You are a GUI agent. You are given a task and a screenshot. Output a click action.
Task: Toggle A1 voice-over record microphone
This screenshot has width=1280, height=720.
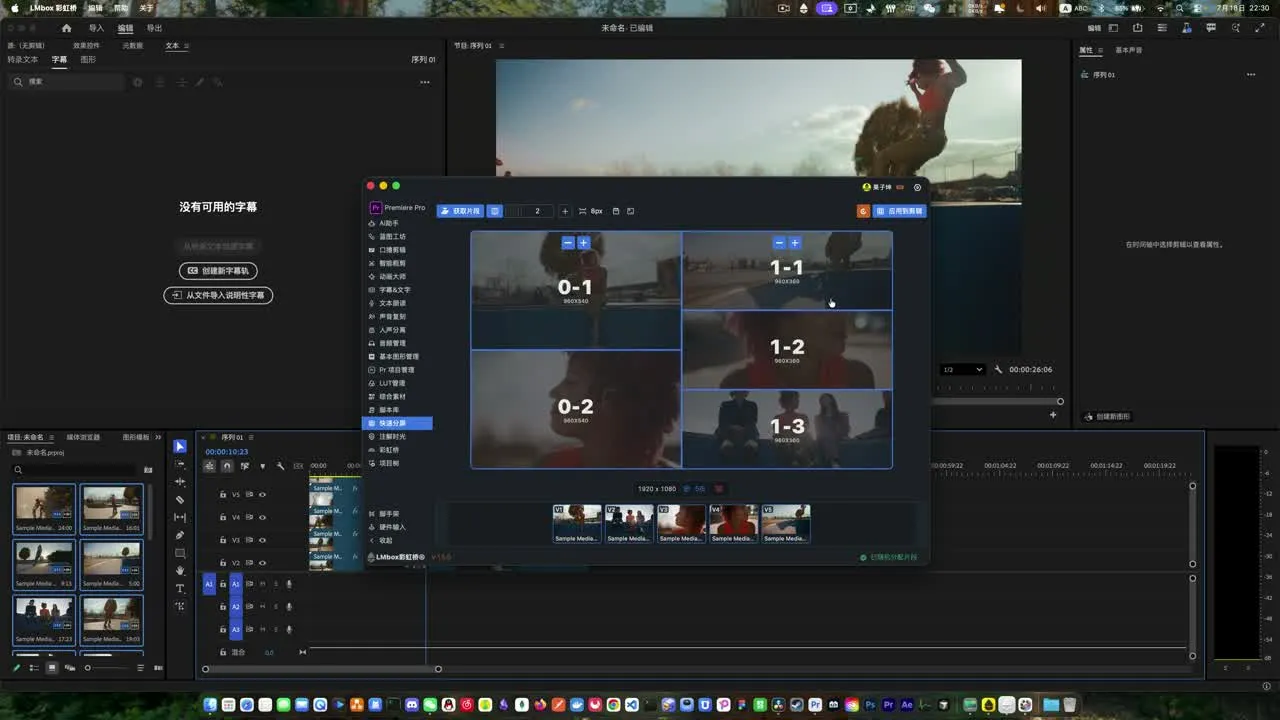tap(289, 583)
